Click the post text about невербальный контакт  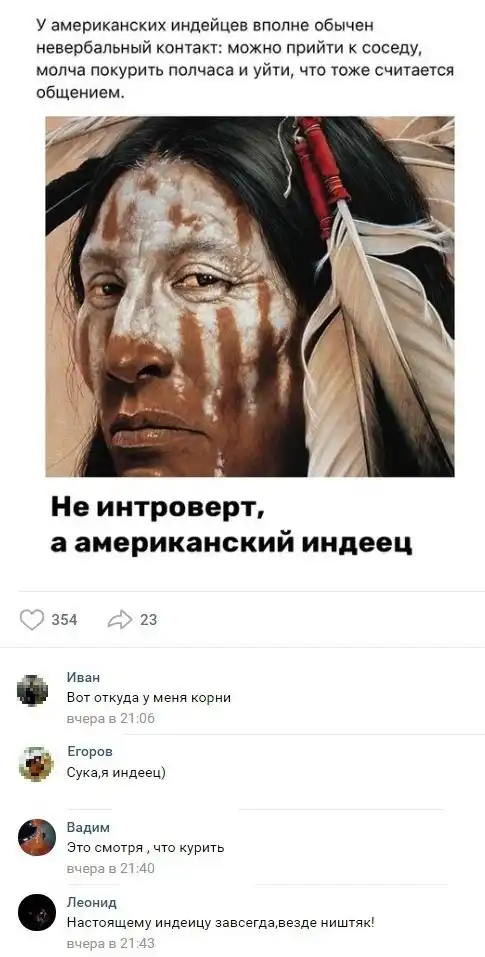pos(245,60)
